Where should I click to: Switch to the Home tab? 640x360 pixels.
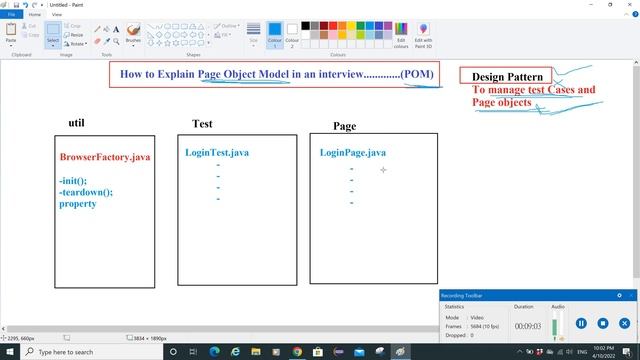(x=35, y=15)
